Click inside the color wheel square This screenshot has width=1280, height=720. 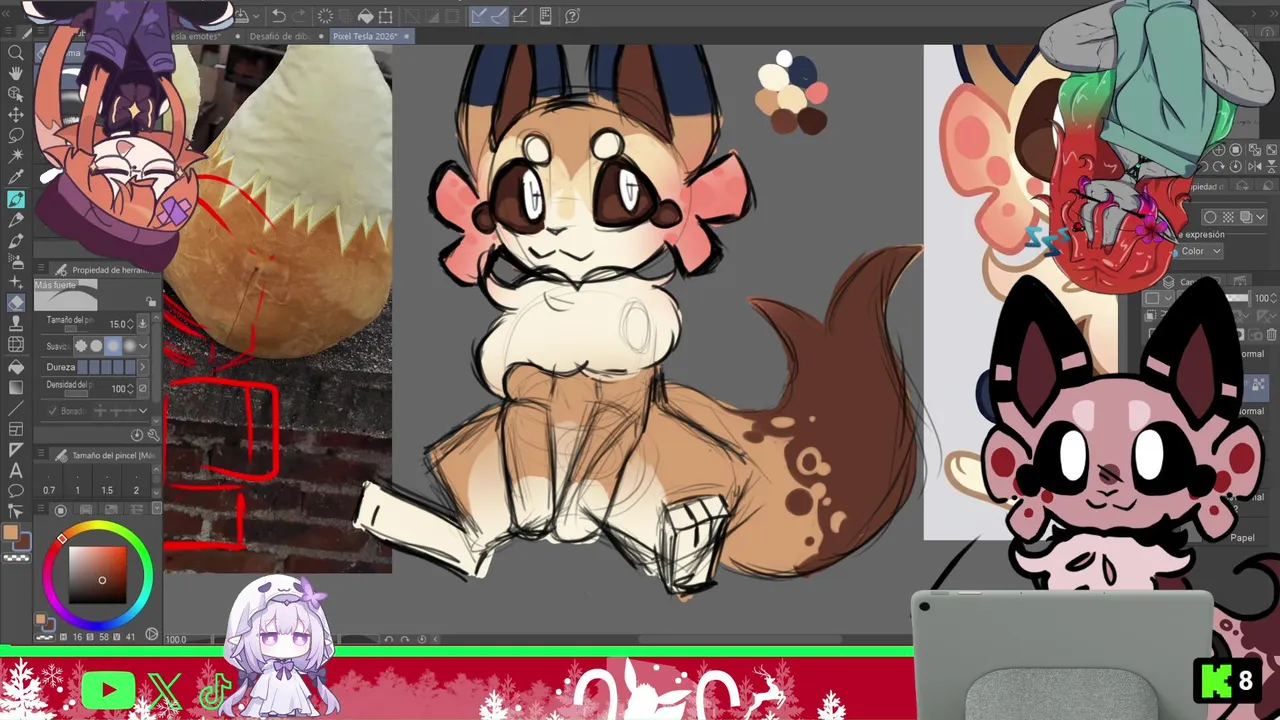(x=98, y=575)
